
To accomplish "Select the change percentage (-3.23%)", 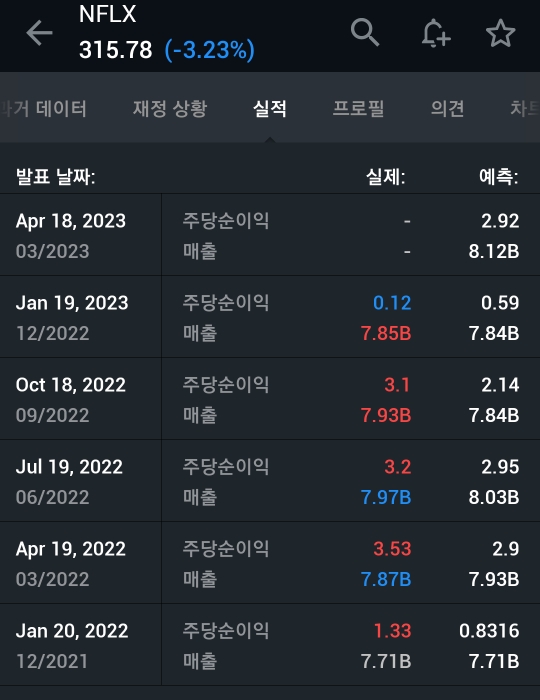I will [210, 50].
